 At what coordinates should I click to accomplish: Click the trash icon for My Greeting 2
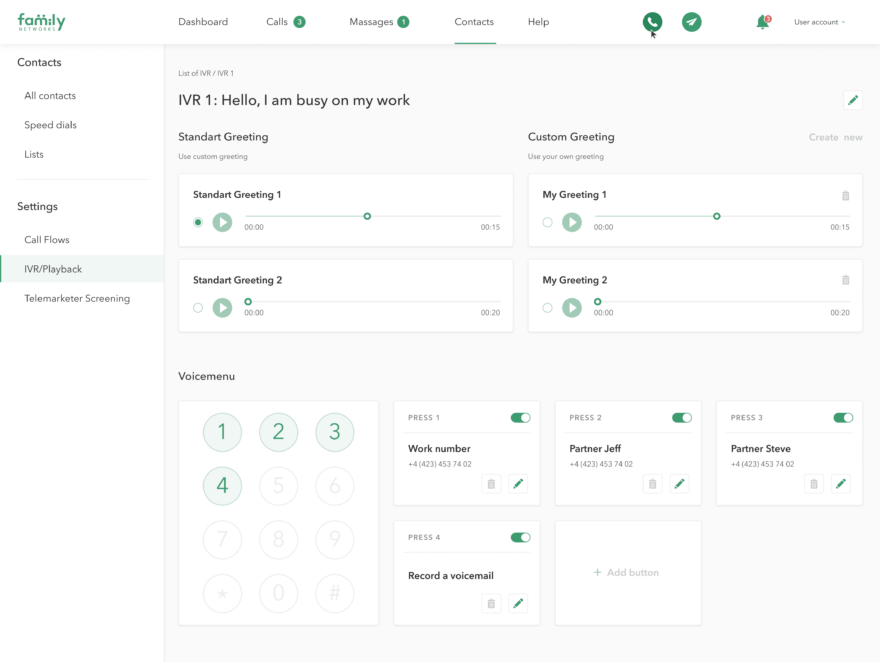pos(846,281)
